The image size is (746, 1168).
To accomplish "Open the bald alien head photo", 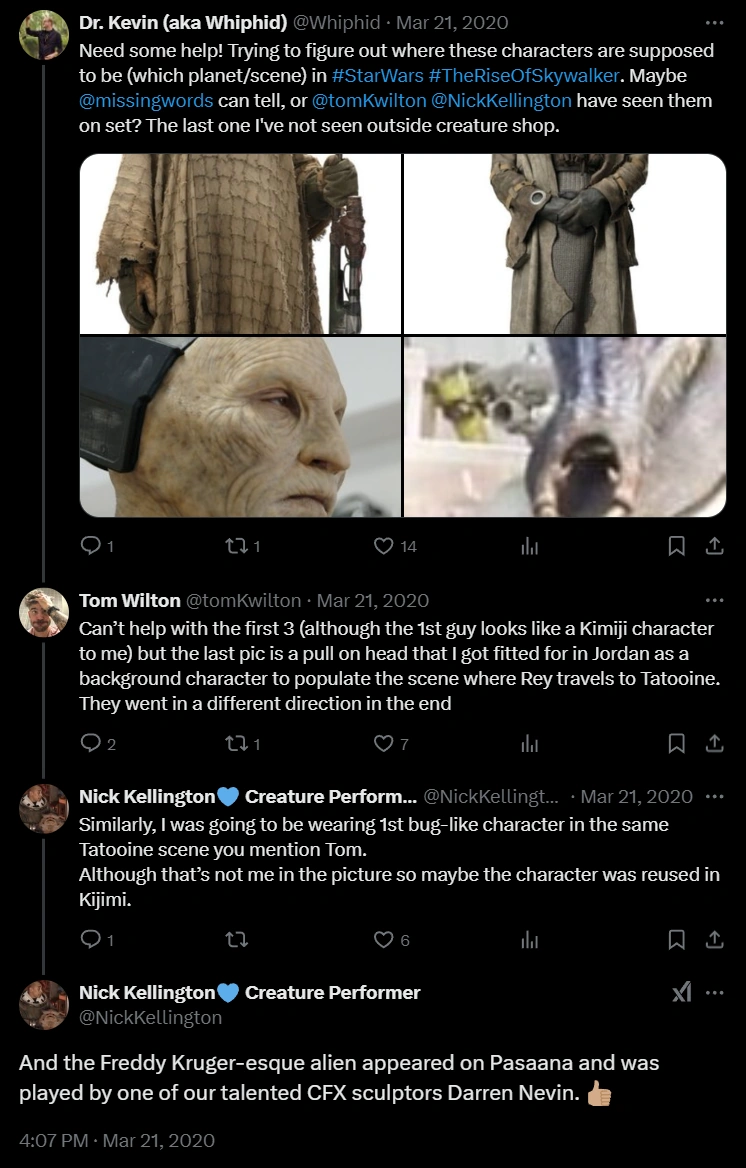I will 240,427.
